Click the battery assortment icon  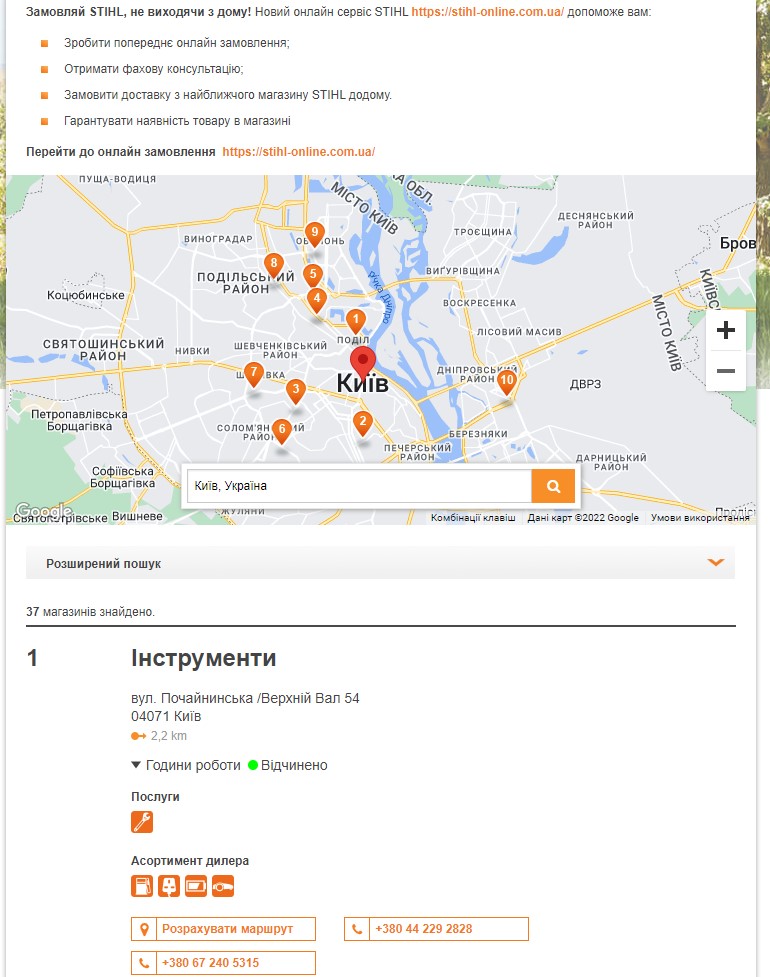click(196, 886)
